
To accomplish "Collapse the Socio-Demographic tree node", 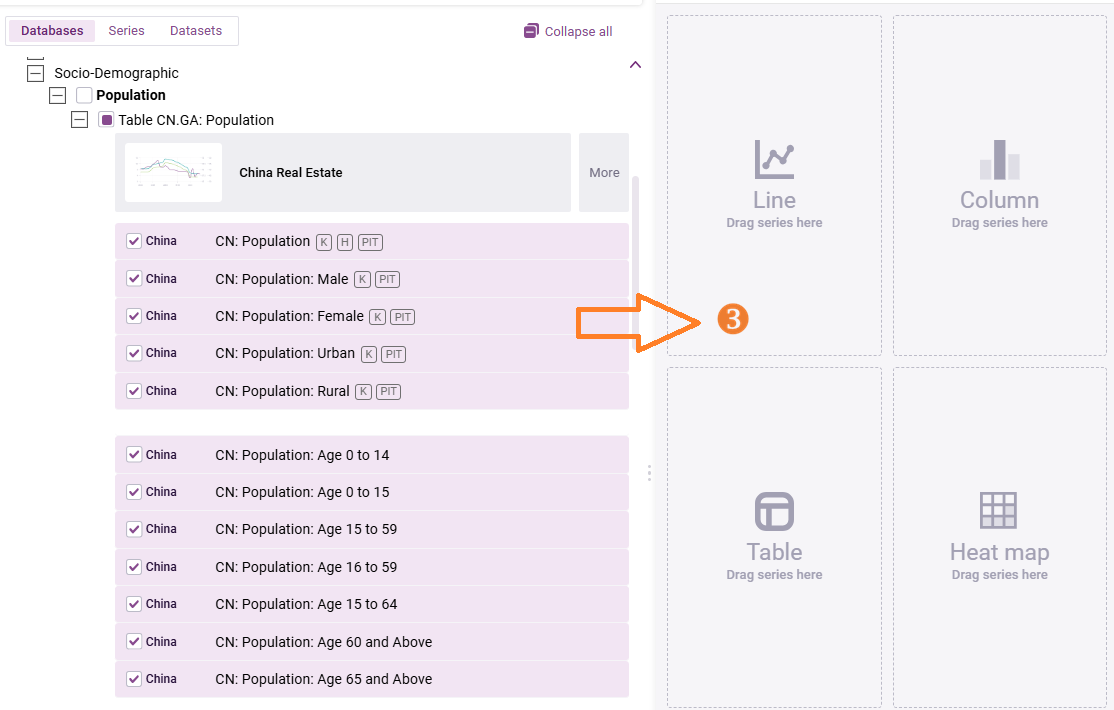I will (36, 73).
